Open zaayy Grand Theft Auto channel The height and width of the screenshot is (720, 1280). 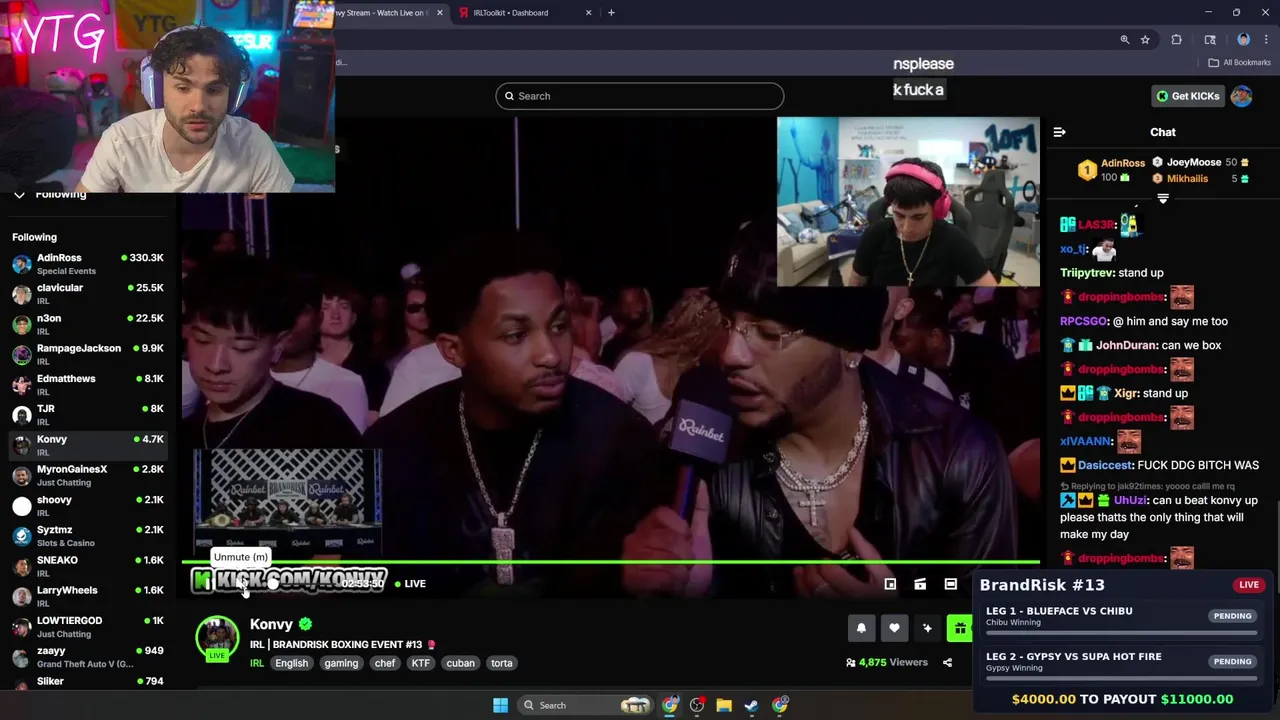88,657
